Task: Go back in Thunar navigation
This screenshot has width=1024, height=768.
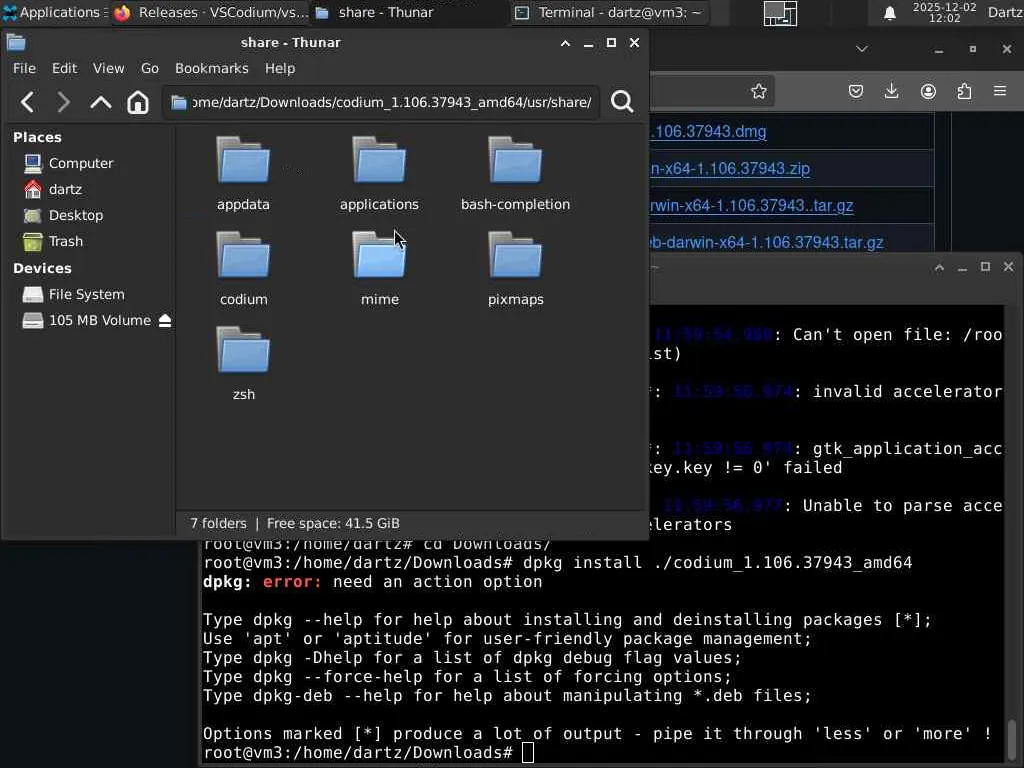Action: click(x=27, y=102)
